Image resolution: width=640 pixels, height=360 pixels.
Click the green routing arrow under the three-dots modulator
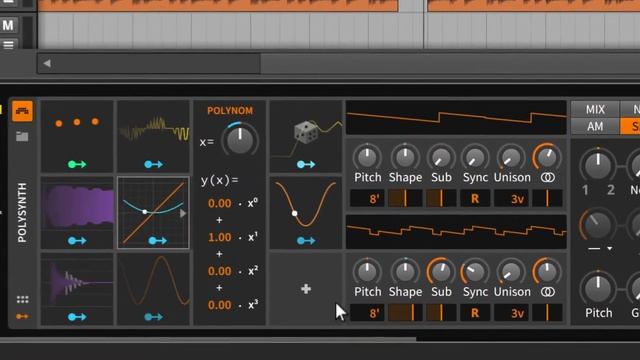(77, 164)
